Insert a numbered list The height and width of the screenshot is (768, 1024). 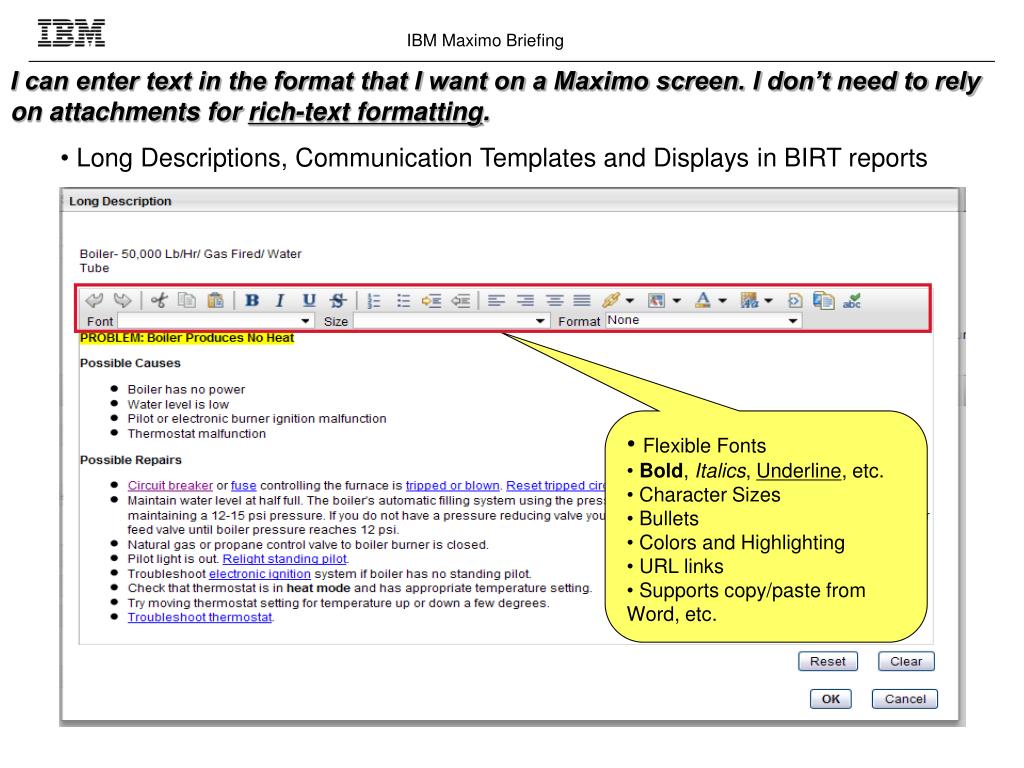click(x=374, y=300)
